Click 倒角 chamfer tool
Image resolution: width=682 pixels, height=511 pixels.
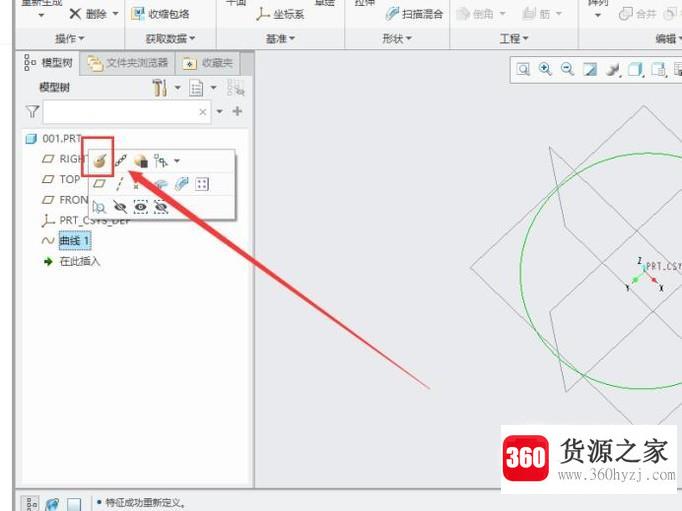[x=475, y=14]
